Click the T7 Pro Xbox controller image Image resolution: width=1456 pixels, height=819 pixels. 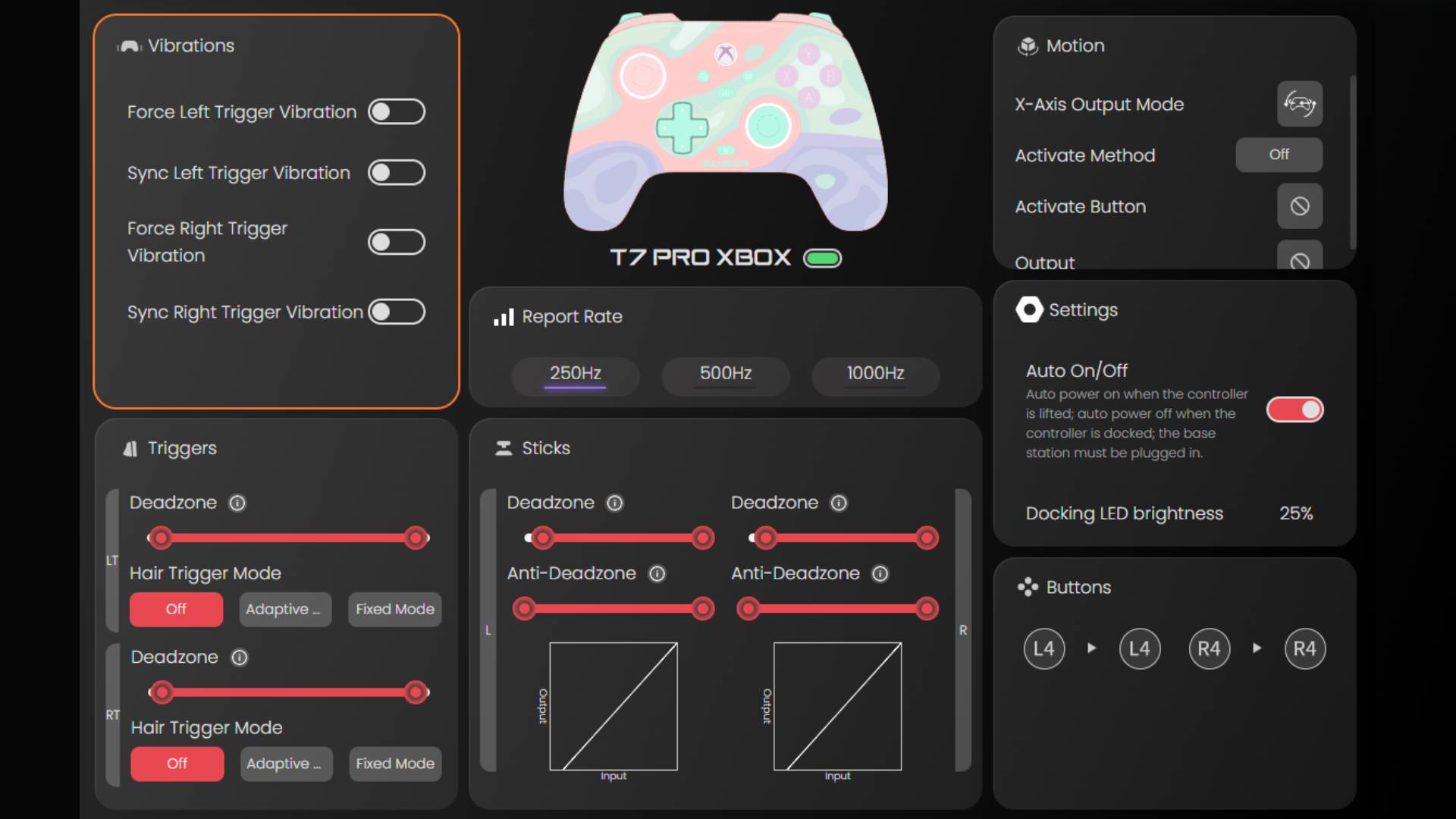726,121
